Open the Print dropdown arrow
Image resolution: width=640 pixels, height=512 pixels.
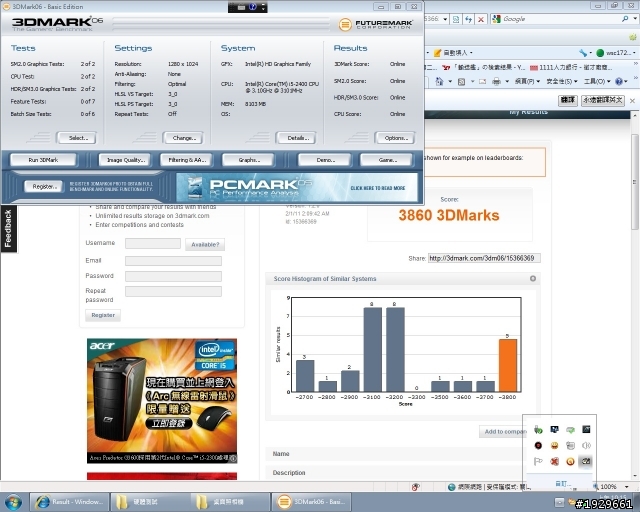pos(507,81)
